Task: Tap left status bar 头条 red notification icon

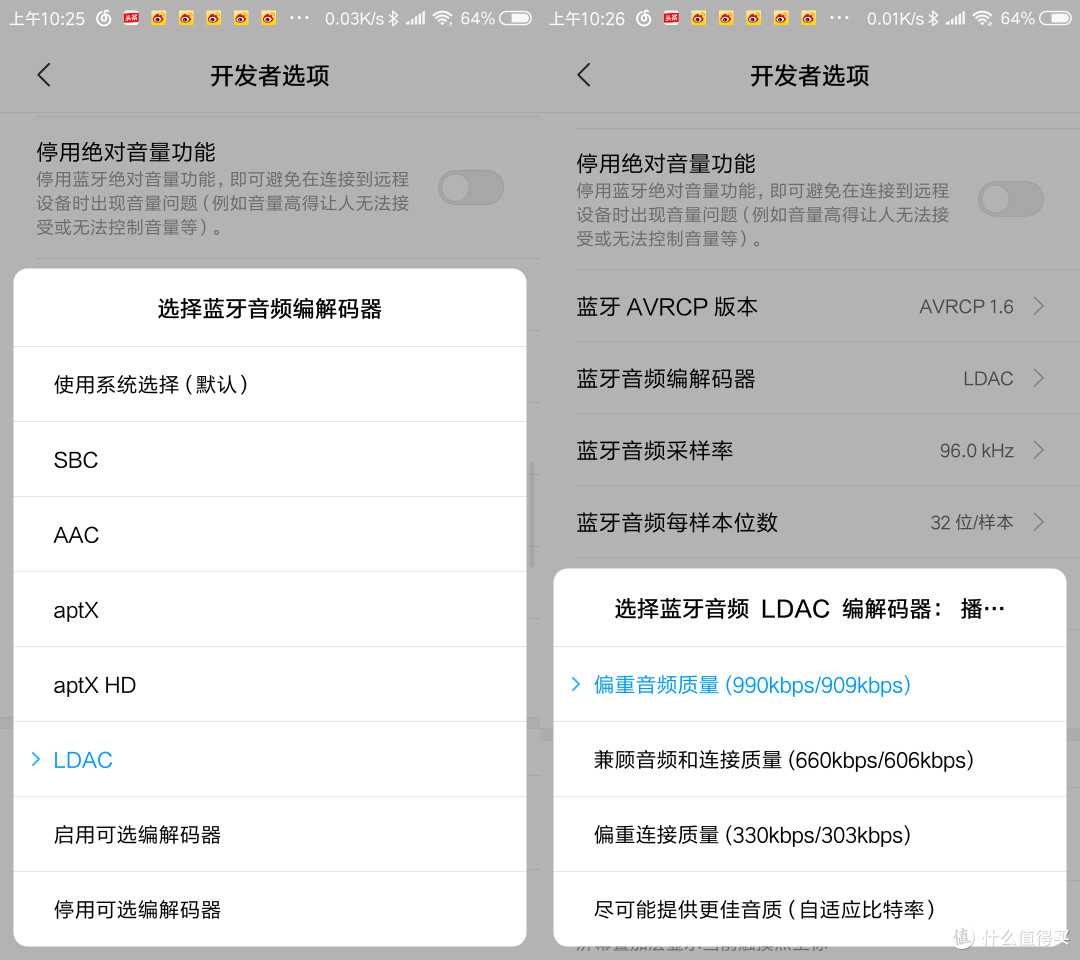Action: pos(131,18)
